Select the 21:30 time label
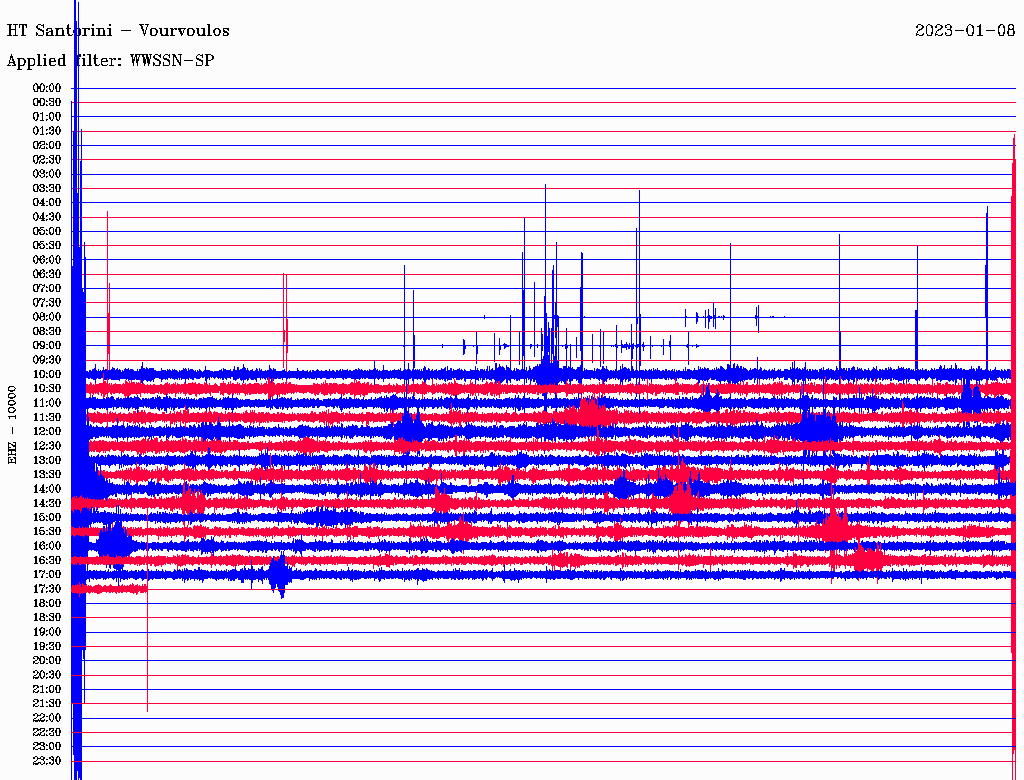This screenshot has width=1024, height=780. click(x=47, y=704)
